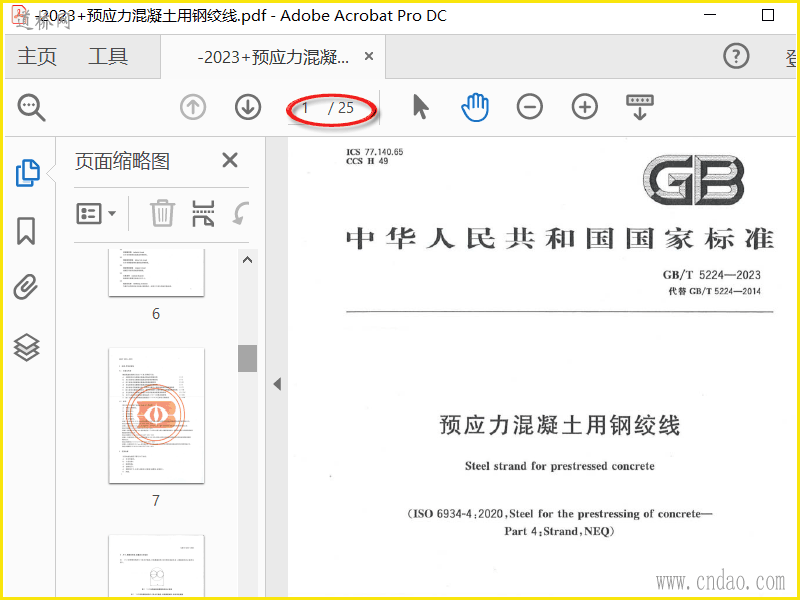
Task: Open the attachments paperclip panel
Action: point(26,287)
